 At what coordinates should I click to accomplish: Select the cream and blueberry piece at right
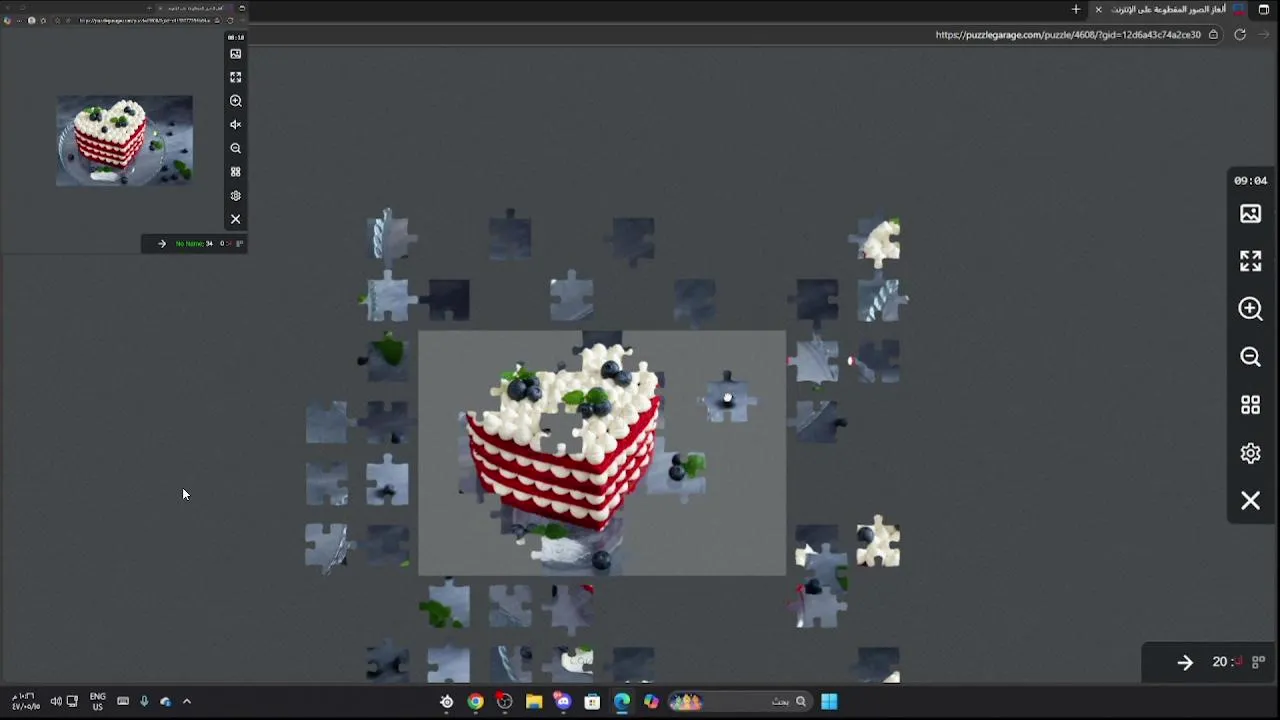[878, 542]
